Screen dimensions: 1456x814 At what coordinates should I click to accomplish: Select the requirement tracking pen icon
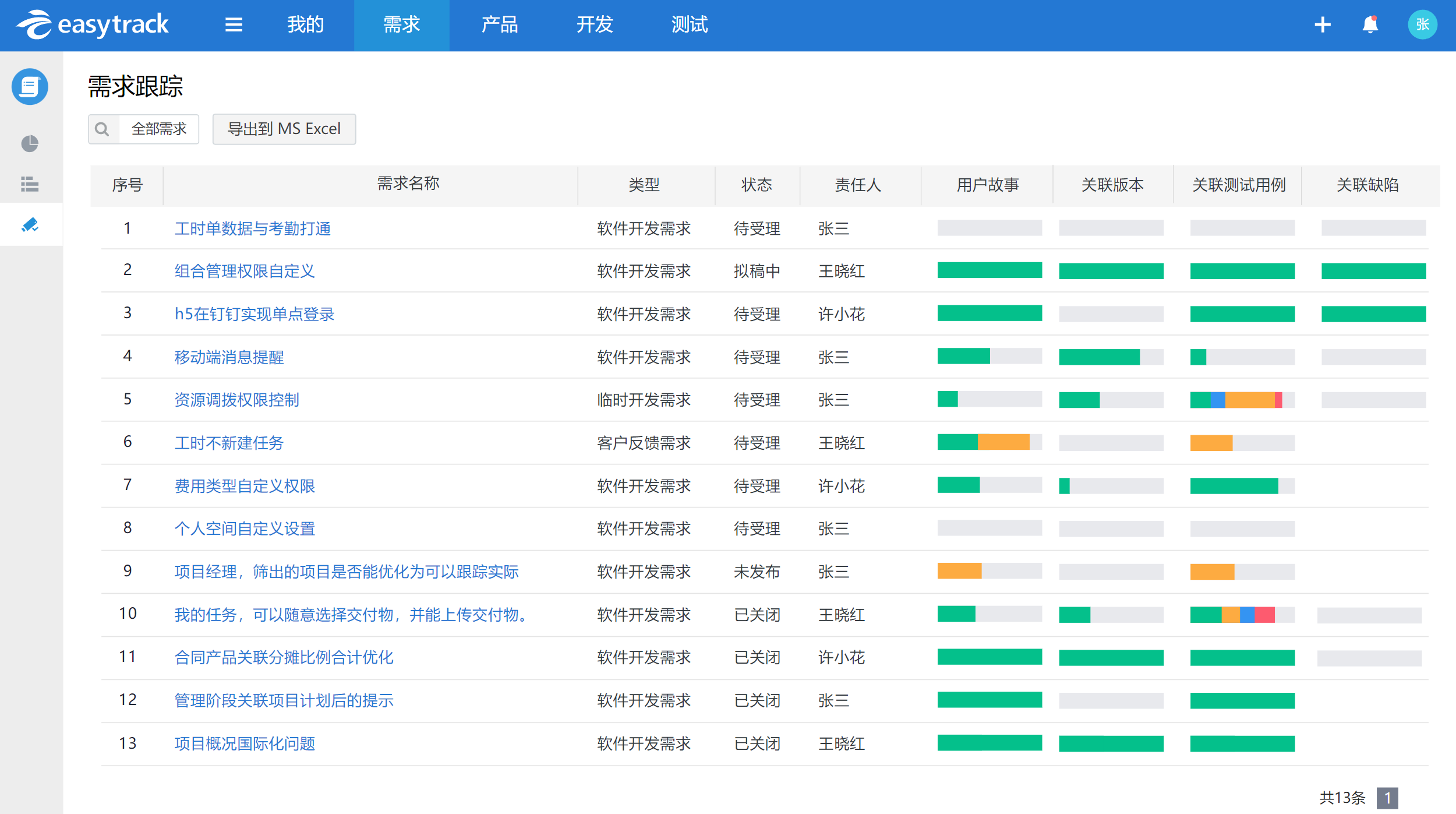coord(30,225)
